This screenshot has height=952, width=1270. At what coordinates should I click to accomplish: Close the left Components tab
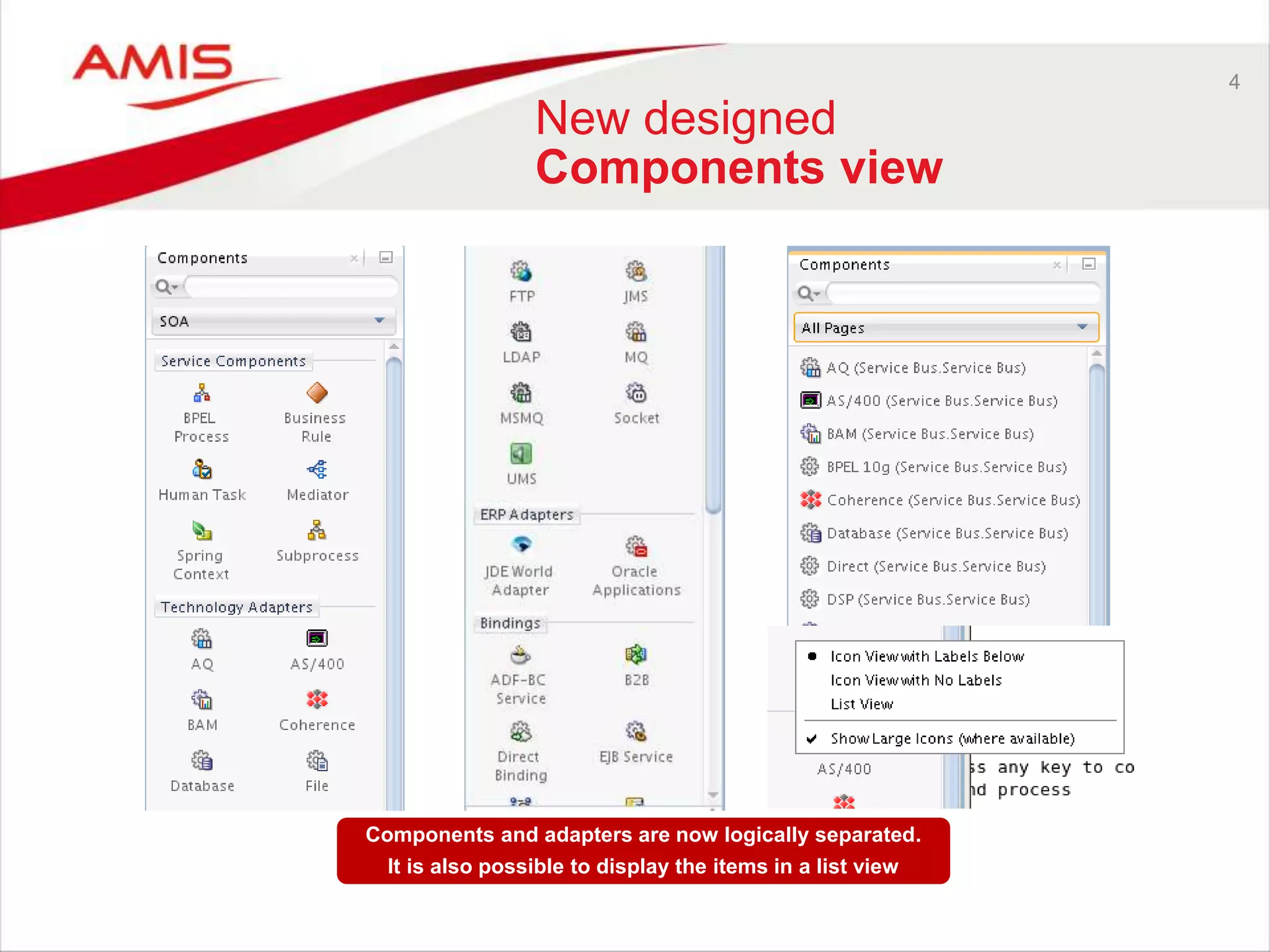tap(354, 258)
